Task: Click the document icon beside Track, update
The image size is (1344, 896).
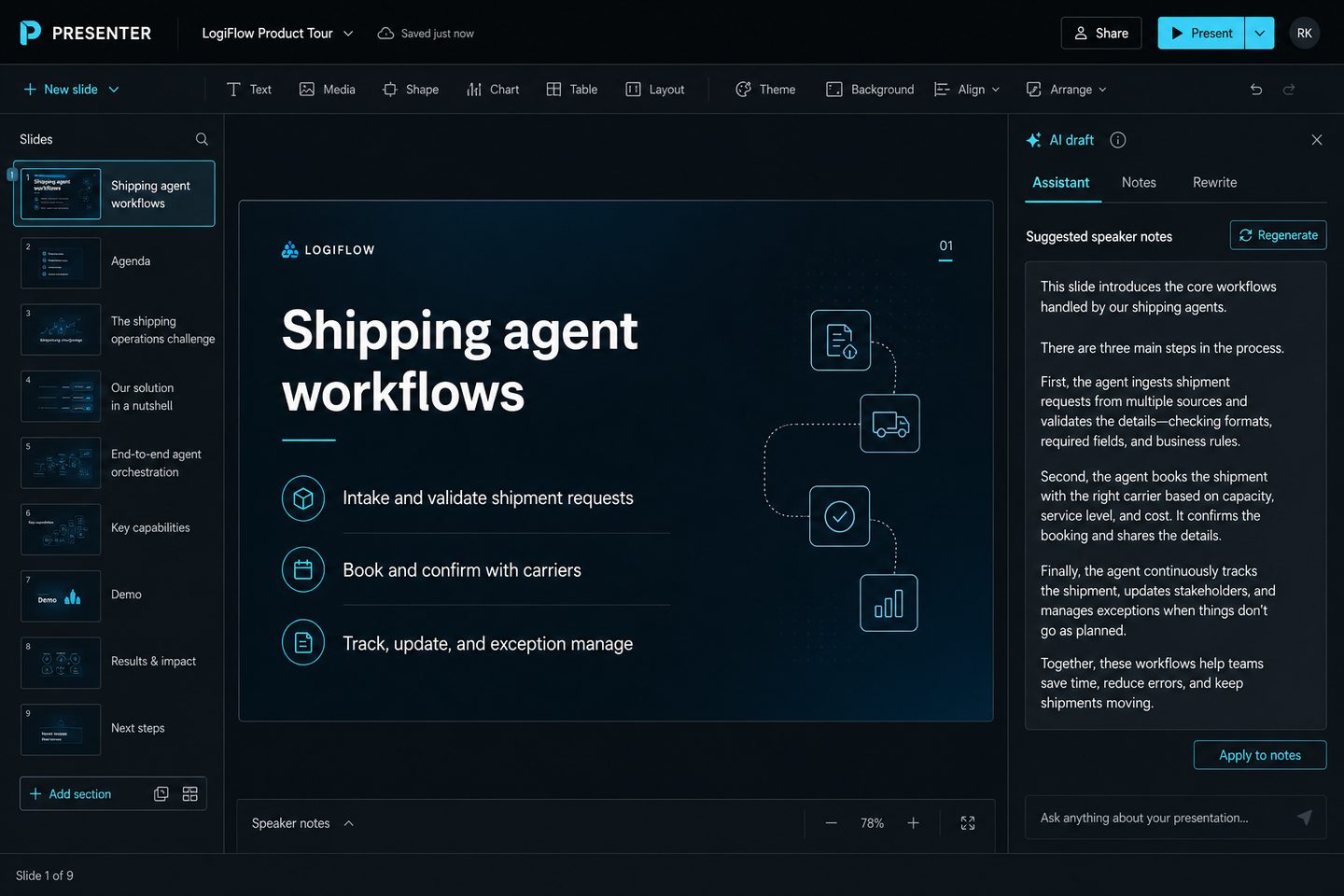Action: (x=303, y=642)
